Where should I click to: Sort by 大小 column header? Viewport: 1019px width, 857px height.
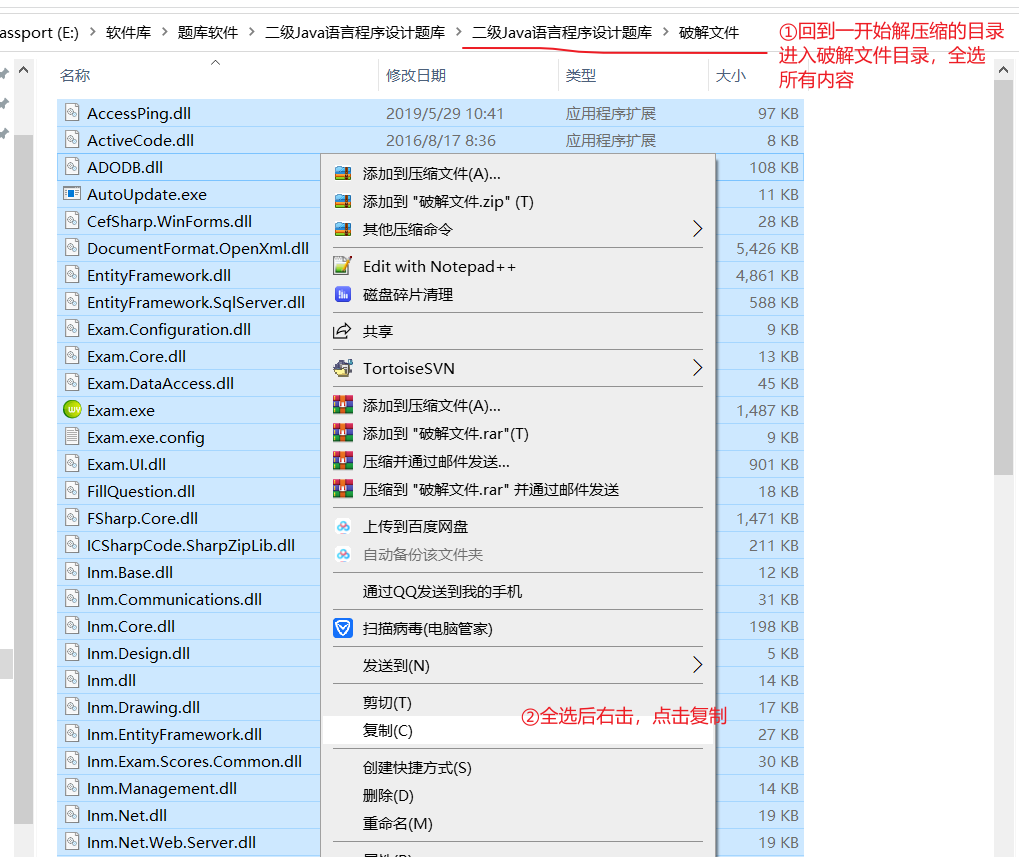coord(730,75)
